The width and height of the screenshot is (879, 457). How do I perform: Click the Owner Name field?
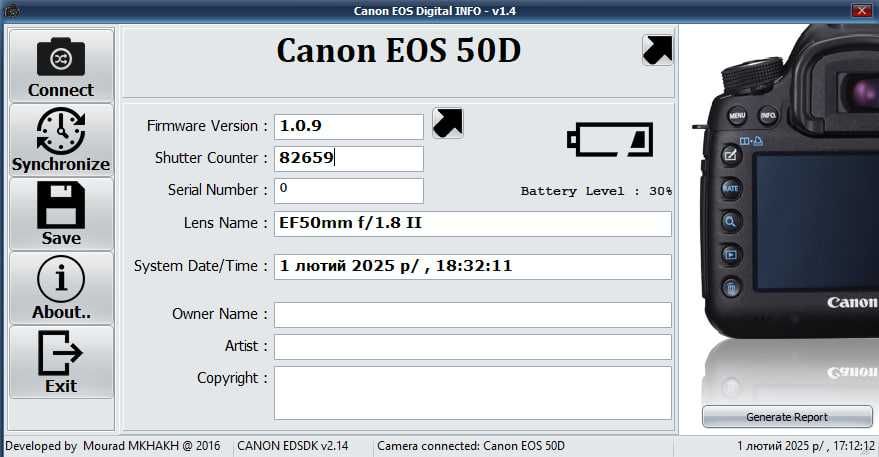pos(473,315)
